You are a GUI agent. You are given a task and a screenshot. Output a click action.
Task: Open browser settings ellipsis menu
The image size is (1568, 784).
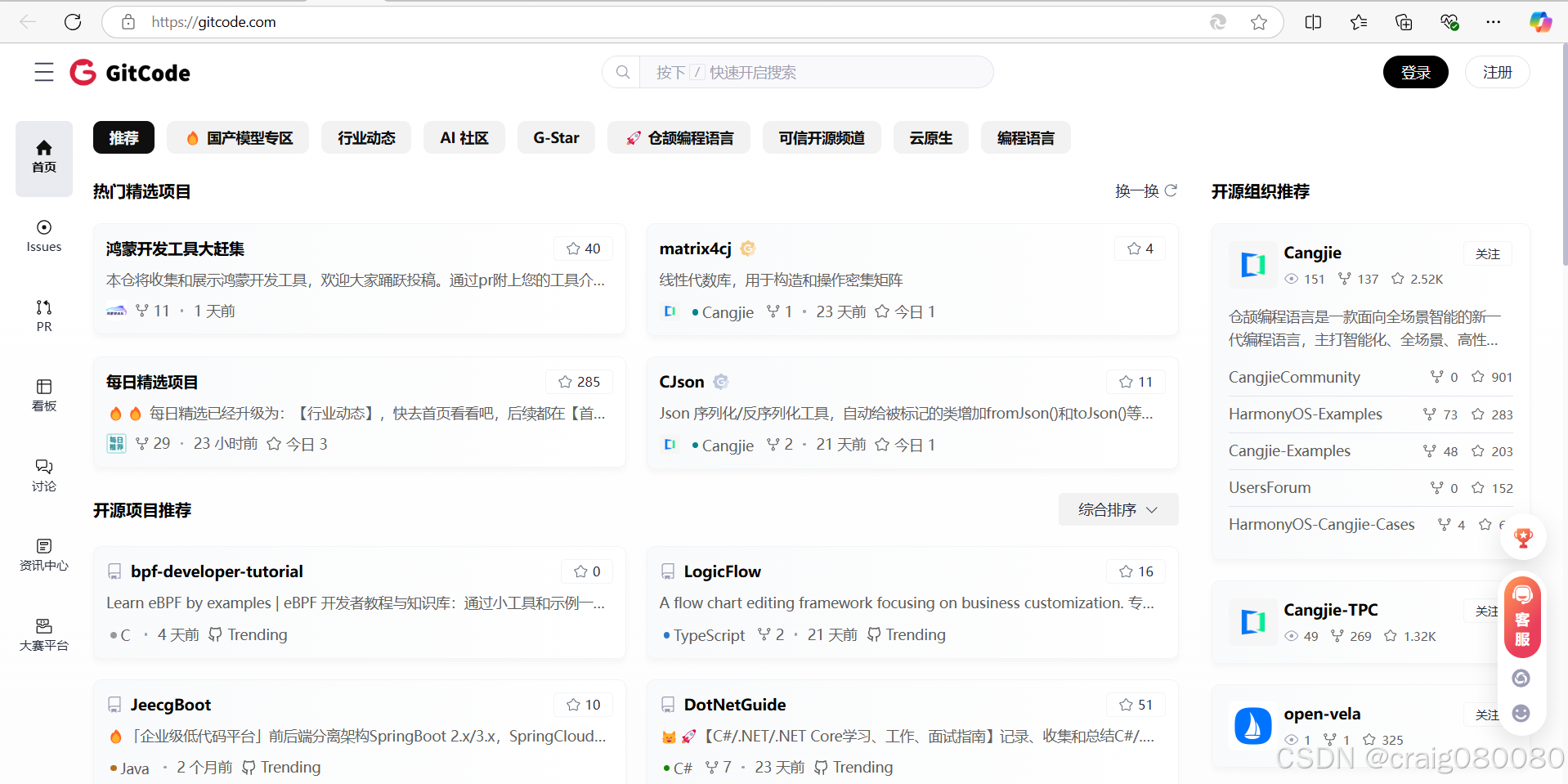click(1494, 22)
